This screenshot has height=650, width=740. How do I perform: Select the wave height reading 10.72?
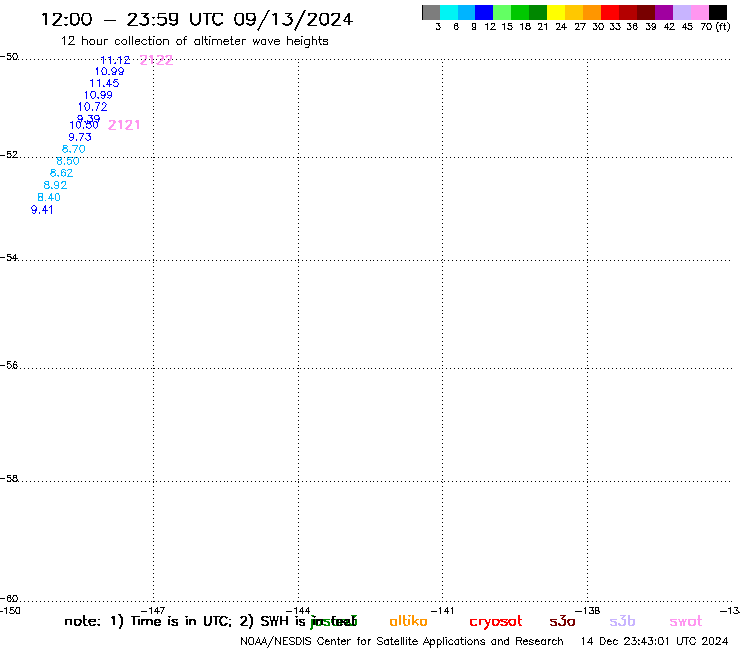[92, 107]
